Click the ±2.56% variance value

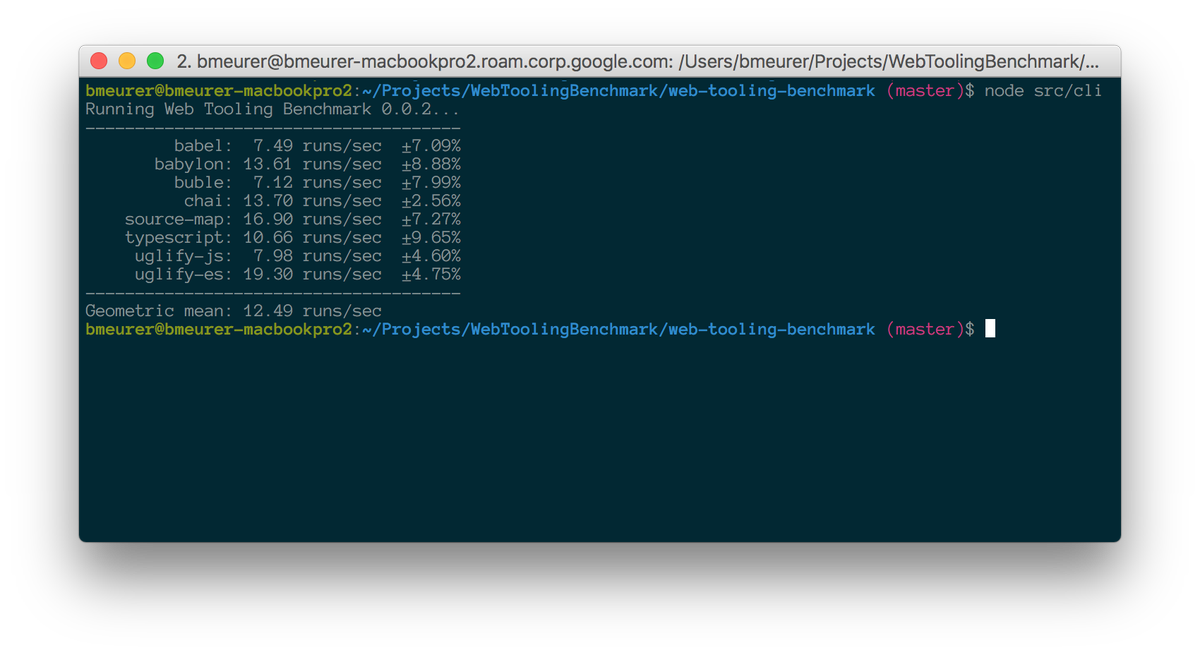431,201
